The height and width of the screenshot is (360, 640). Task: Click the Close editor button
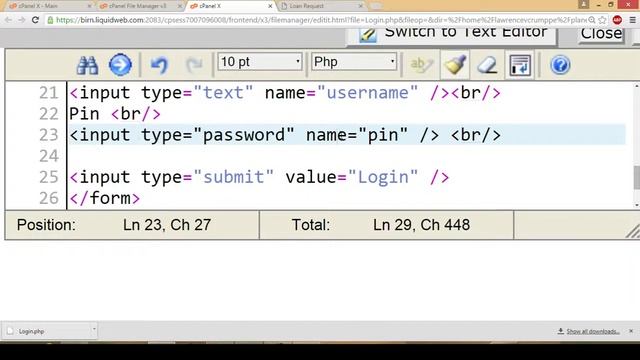point(601,34)
